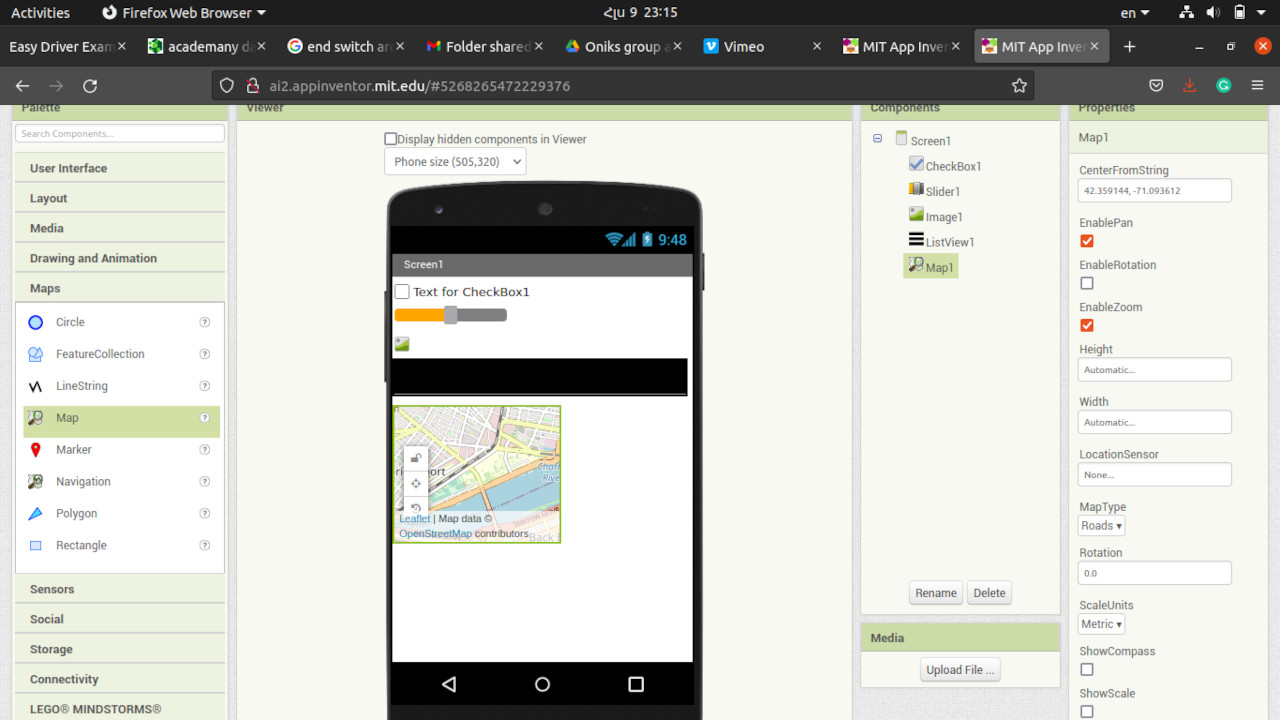
Task: Click the Upload File button
Action: [x=960, y=670]
